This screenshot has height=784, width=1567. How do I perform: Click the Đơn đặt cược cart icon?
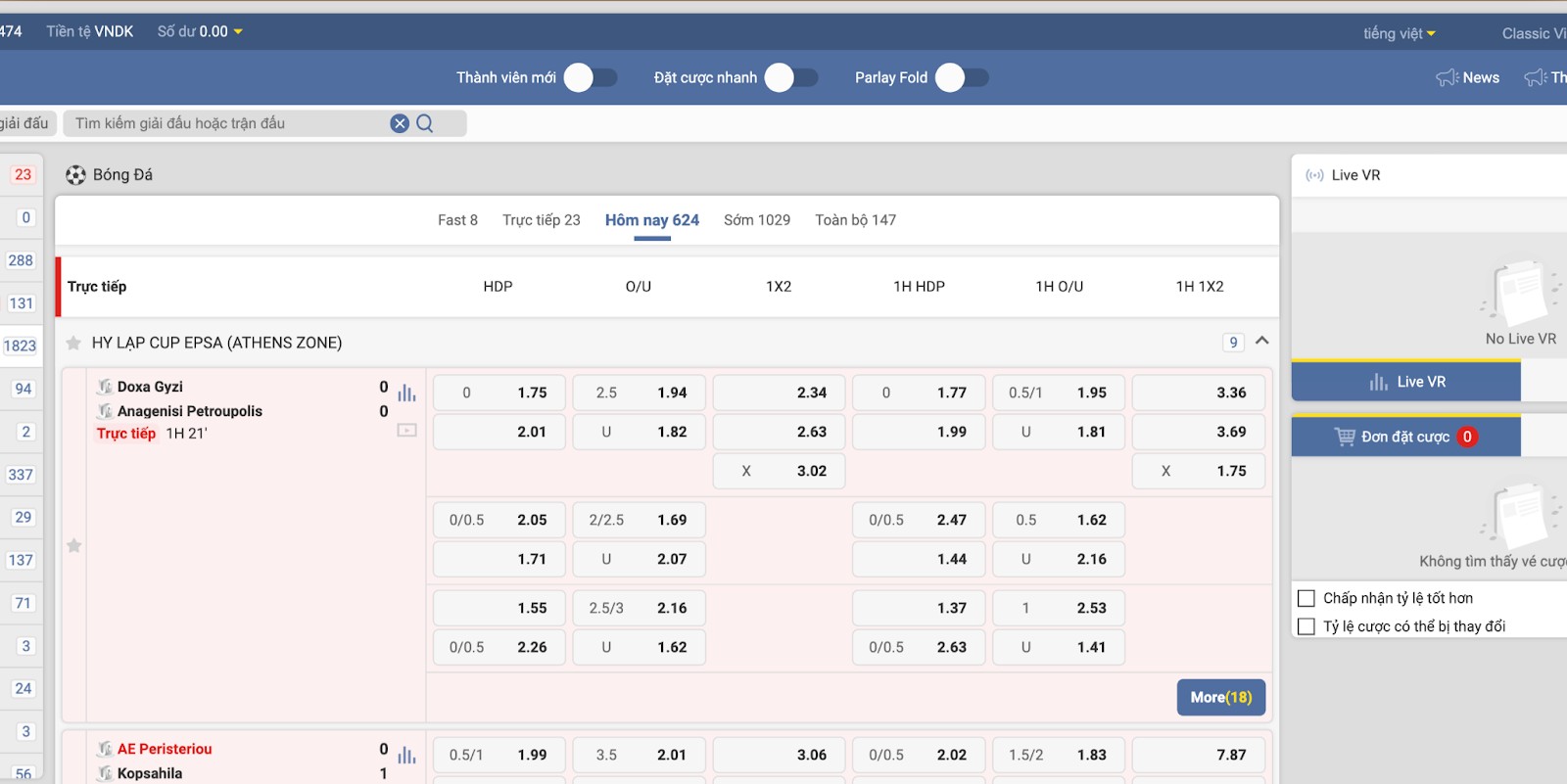[1345, 437]
